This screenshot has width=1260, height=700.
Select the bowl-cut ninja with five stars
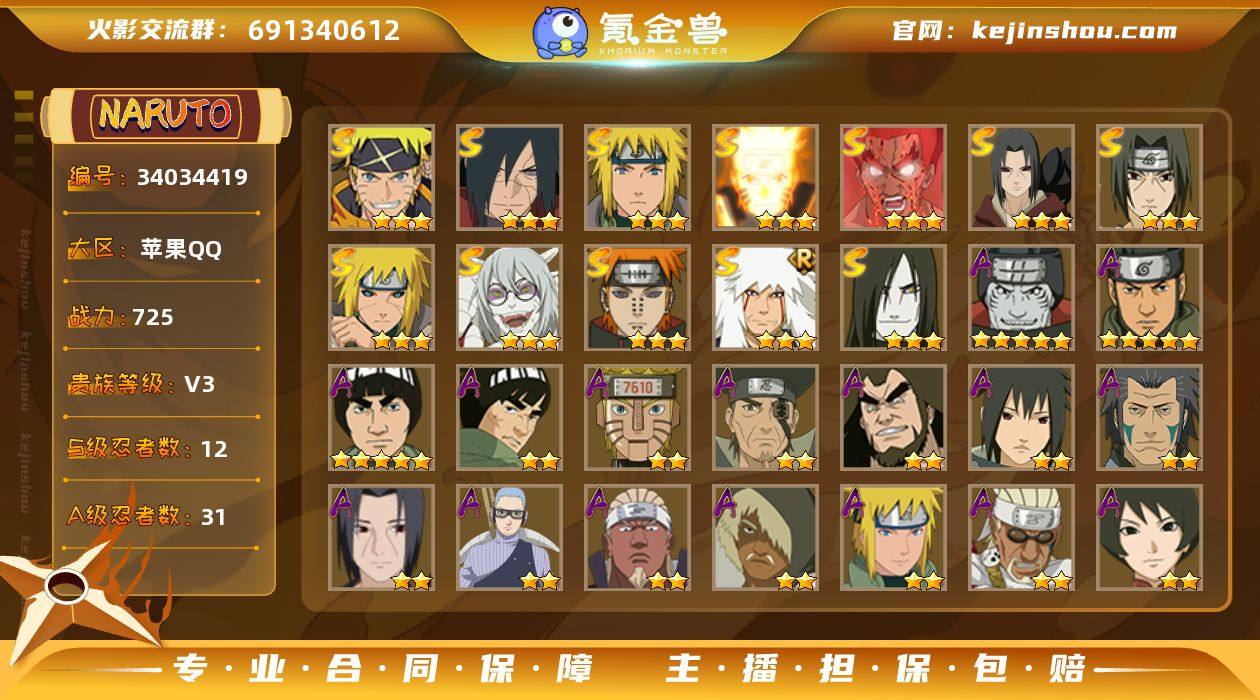381,418
